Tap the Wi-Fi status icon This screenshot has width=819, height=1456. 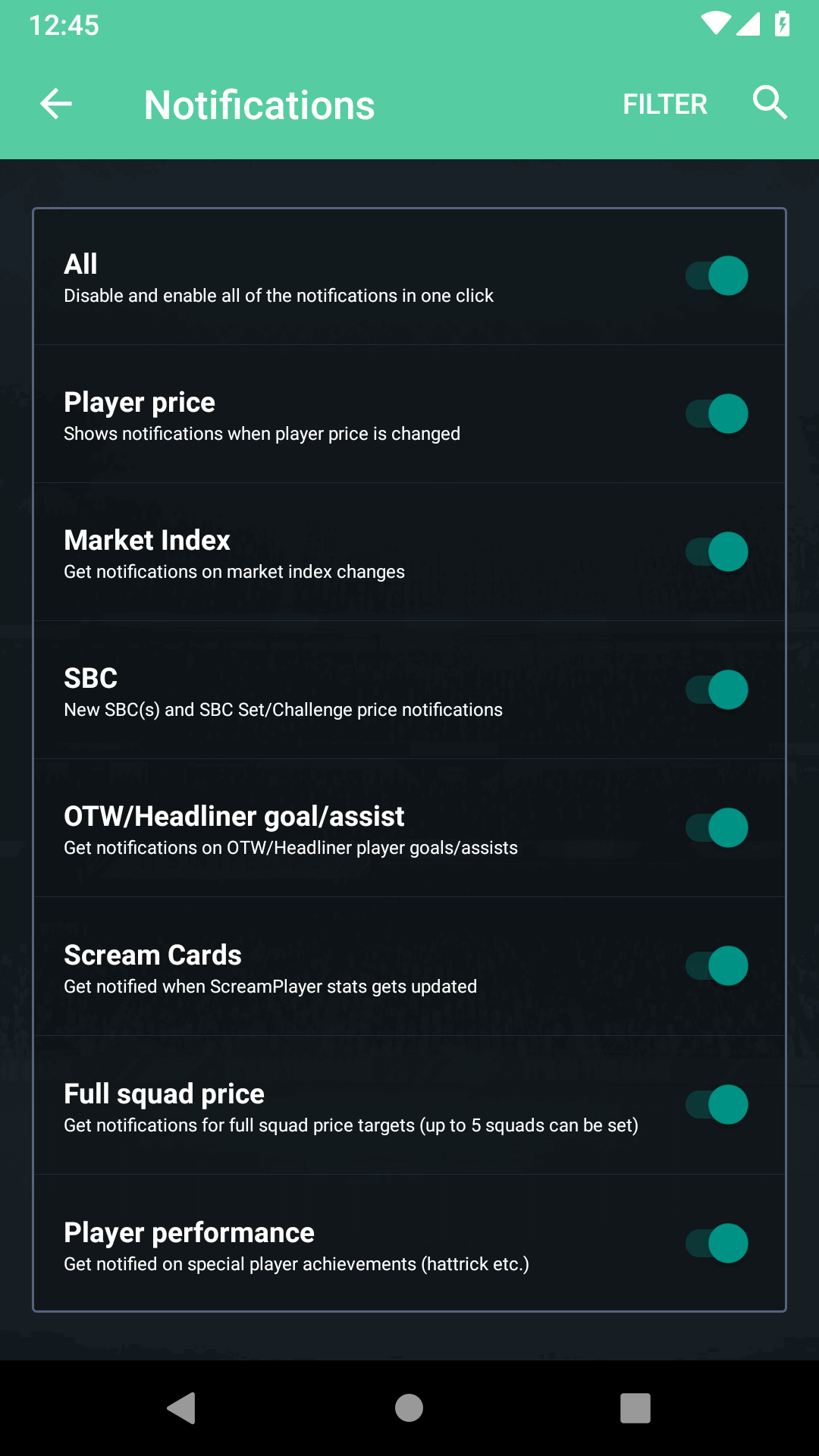[715, 24]
